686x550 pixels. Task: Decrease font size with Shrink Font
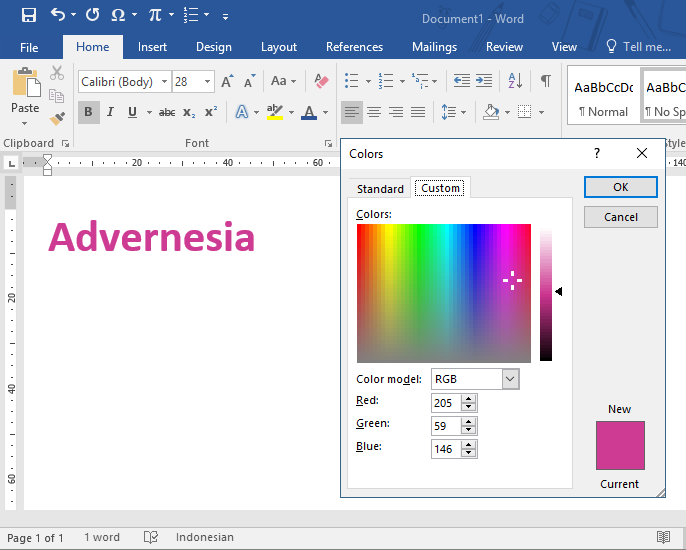250,81
